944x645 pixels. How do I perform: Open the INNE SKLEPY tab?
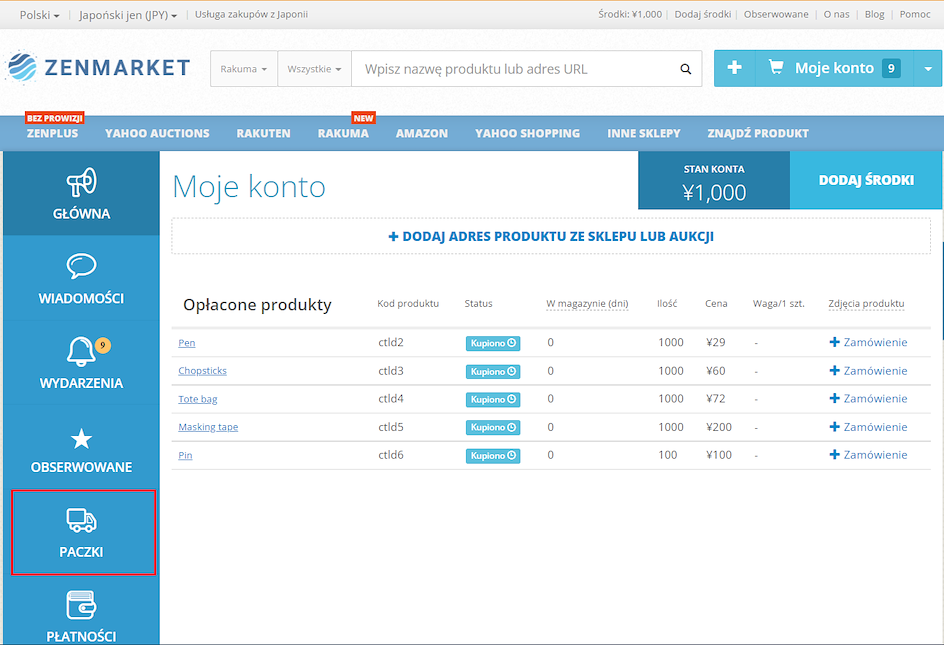click(644, 133)
